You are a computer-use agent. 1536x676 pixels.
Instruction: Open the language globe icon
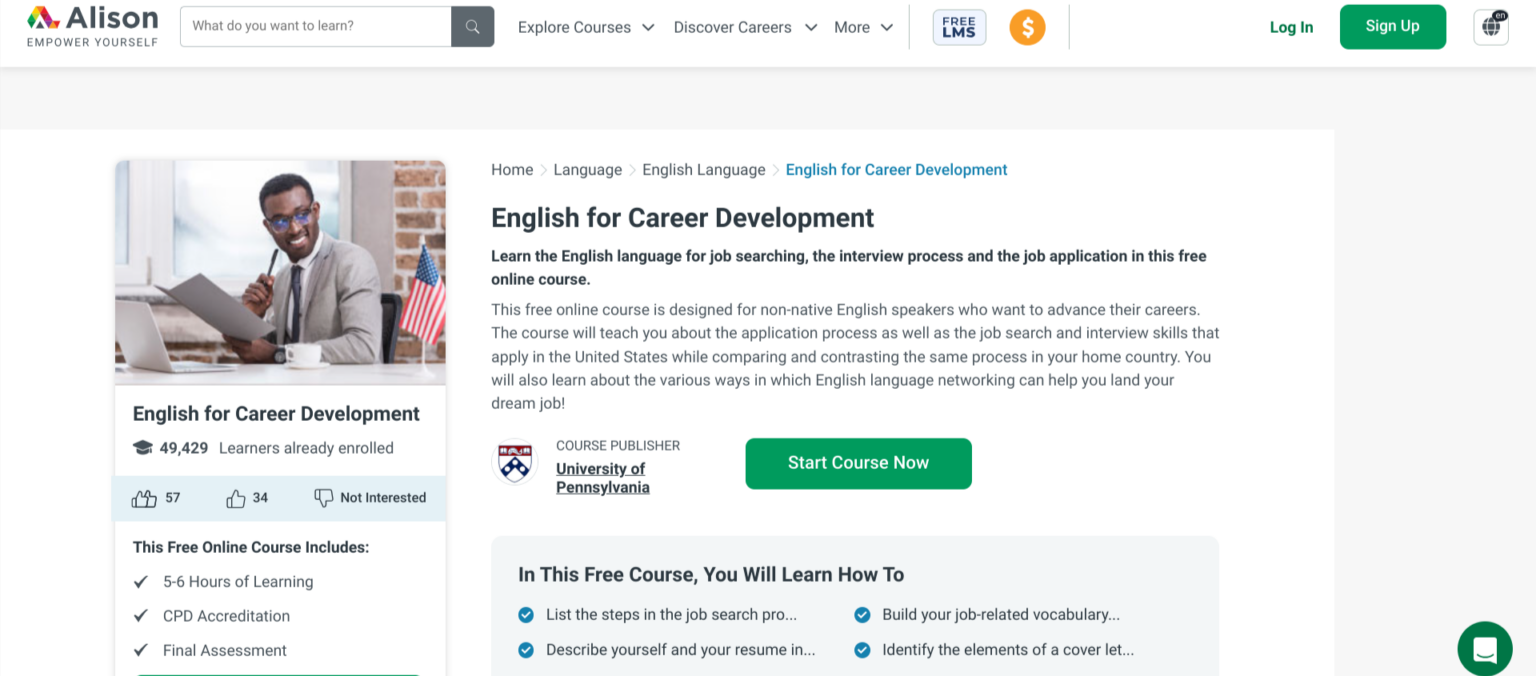pyautogui.click(x=1489, y=27)
